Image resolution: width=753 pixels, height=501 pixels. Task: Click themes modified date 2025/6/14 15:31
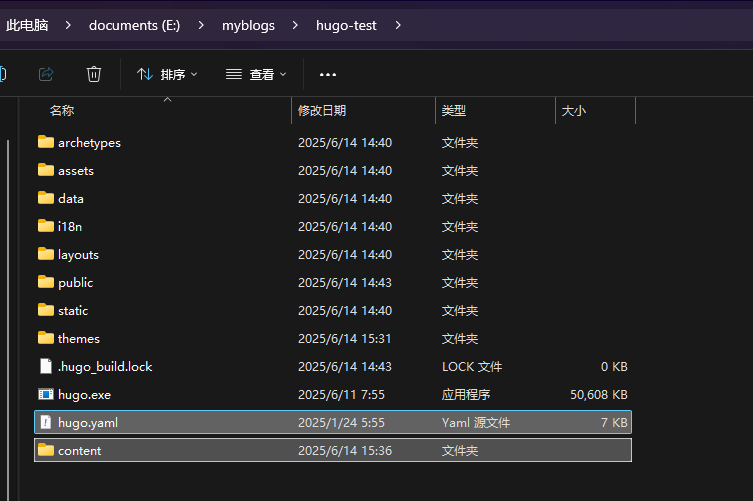tap(345, 339)
